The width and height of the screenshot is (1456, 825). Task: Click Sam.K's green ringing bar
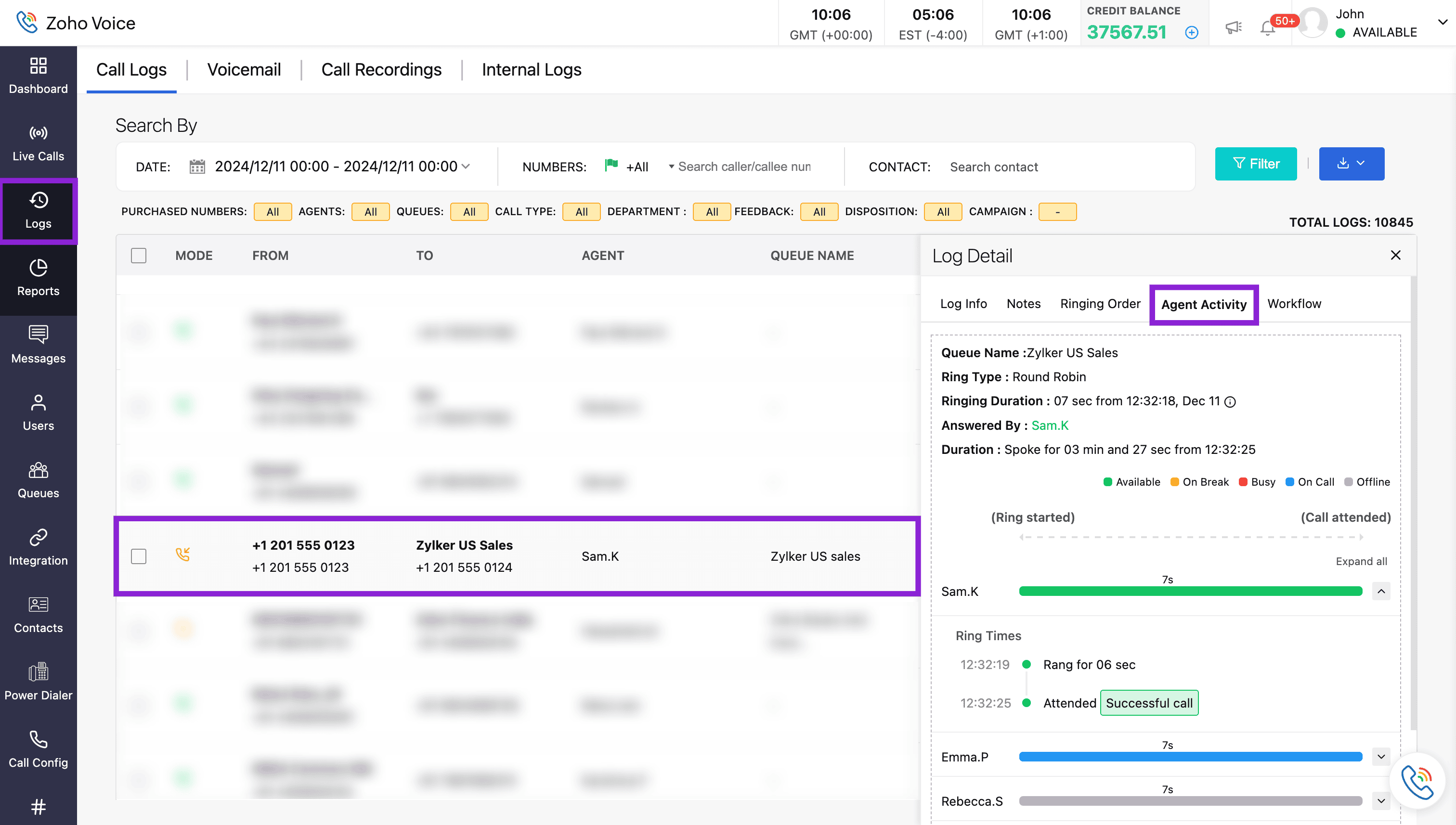(x=1190, y=591)
